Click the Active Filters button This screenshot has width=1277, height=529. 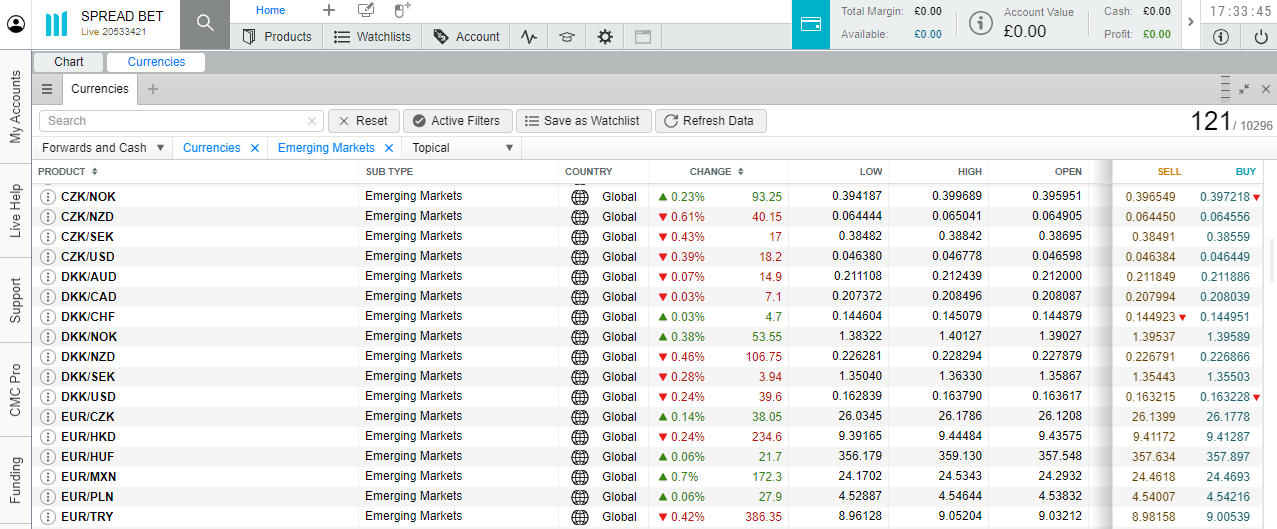pos(458,121)
